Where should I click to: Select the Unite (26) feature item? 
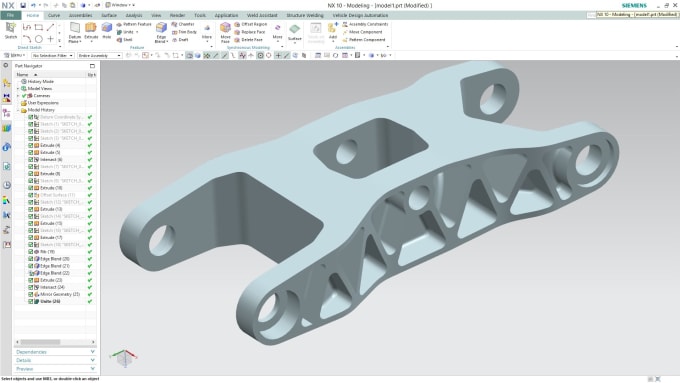click(50, 301)
